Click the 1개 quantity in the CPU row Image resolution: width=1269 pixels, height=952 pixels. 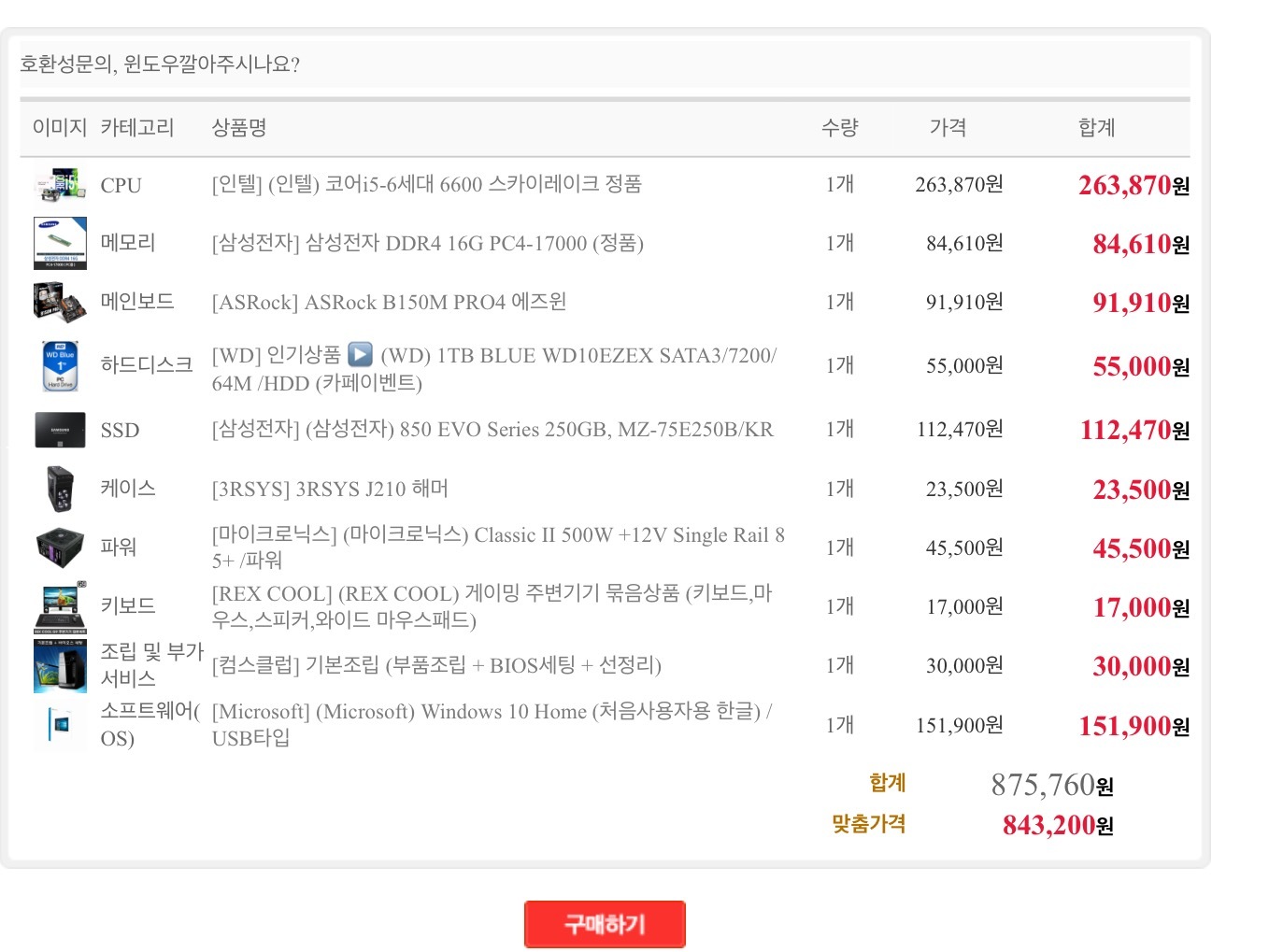[x=839, y=184]
